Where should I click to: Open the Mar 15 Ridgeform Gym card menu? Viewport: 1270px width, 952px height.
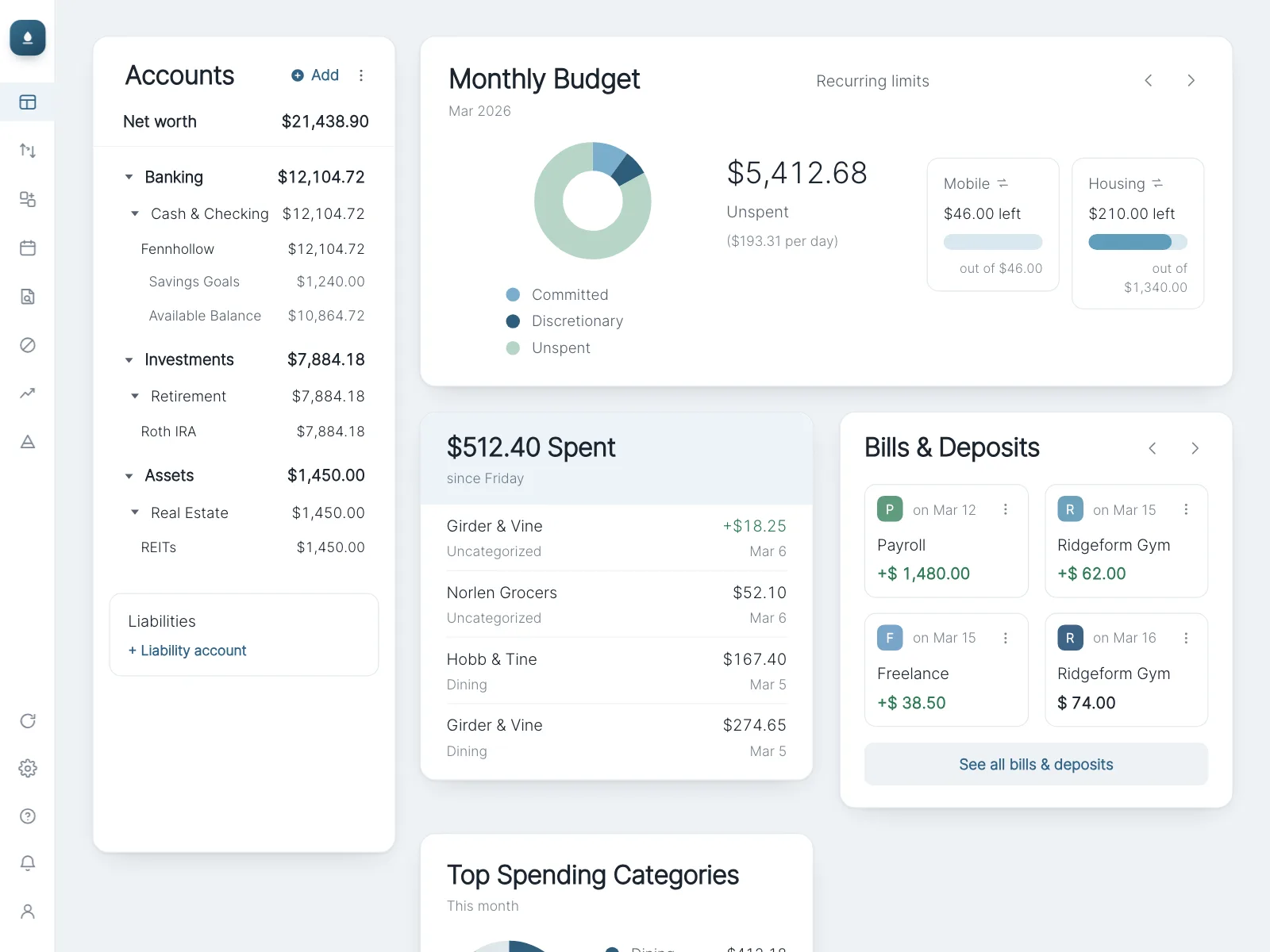[x=1186, y=509]
